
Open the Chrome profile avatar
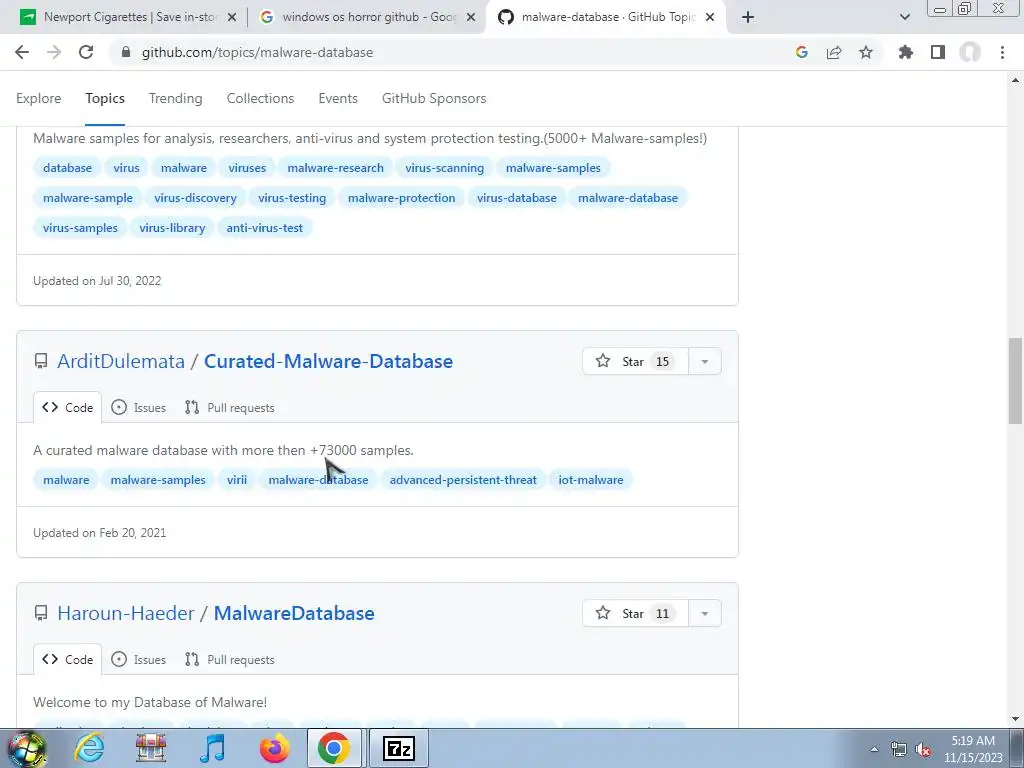970,52
